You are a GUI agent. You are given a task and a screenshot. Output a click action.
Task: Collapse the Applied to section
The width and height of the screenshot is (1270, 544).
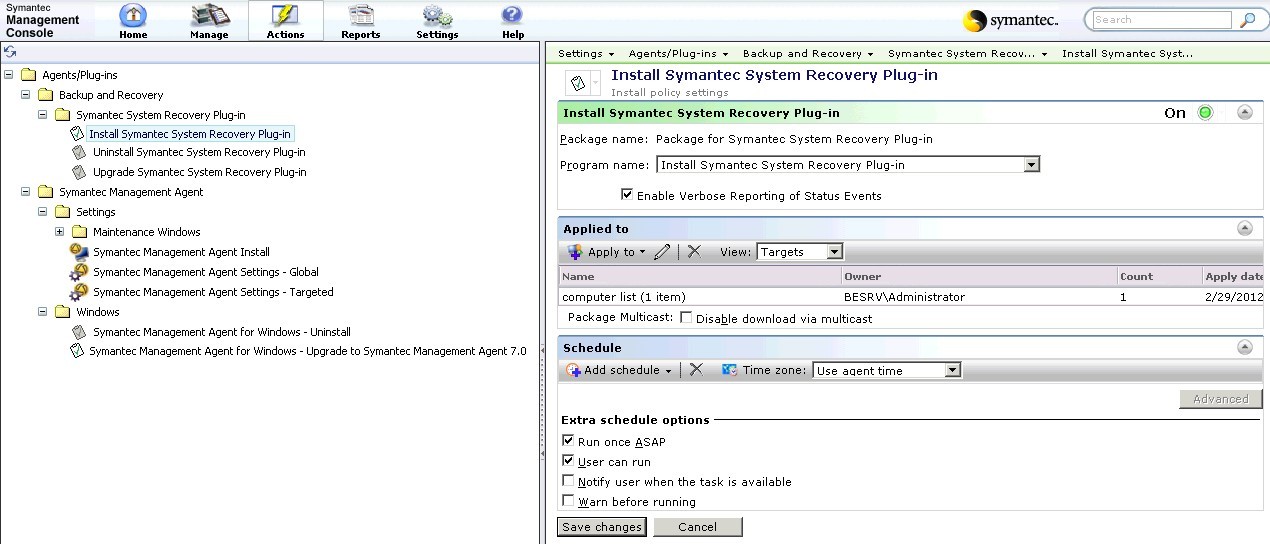coord(1245,229)
